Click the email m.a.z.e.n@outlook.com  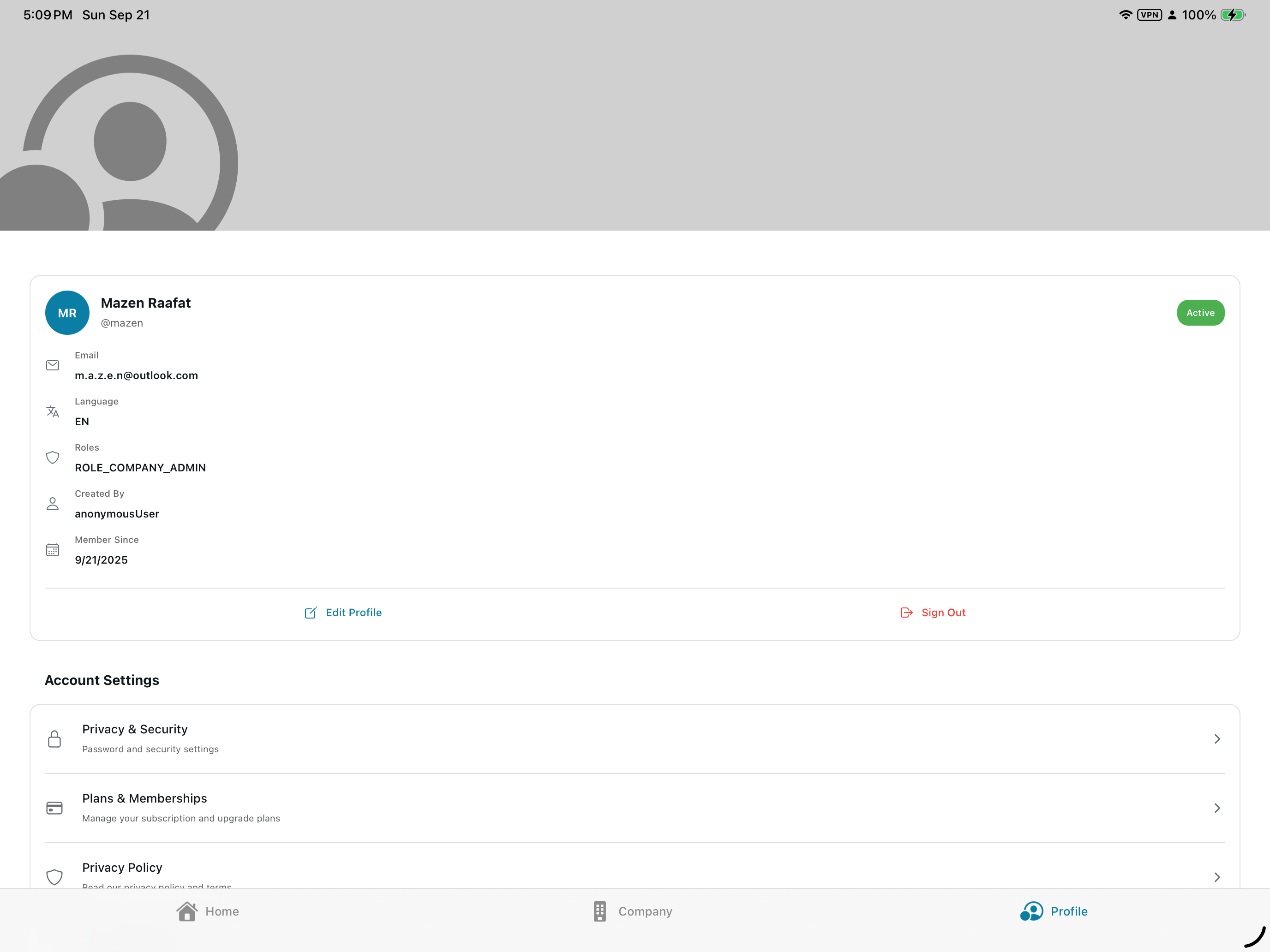(136, 375)
